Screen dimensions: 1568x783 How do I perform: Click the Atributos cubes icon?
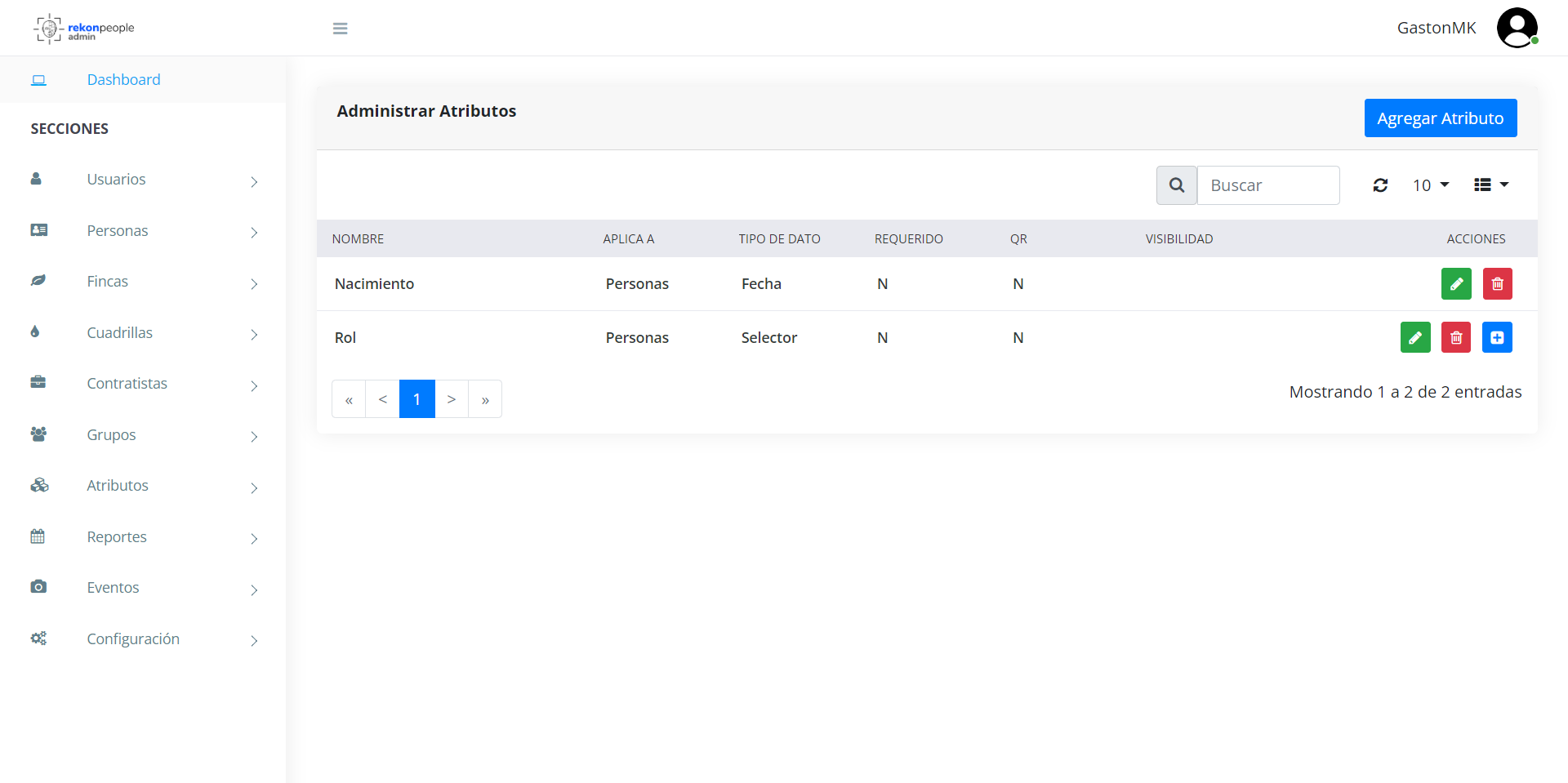click(39, 485)
